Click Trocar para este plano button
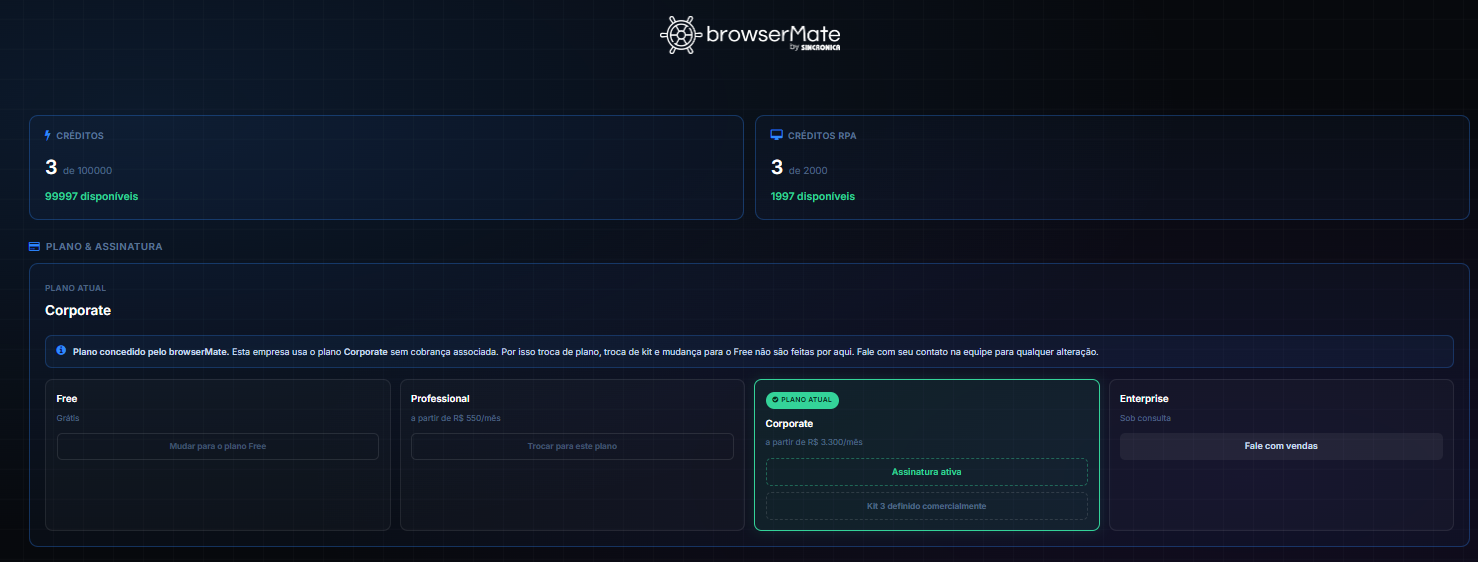Image resolution: width=1478 pixels, height=562 pixels. click(572, 446)
